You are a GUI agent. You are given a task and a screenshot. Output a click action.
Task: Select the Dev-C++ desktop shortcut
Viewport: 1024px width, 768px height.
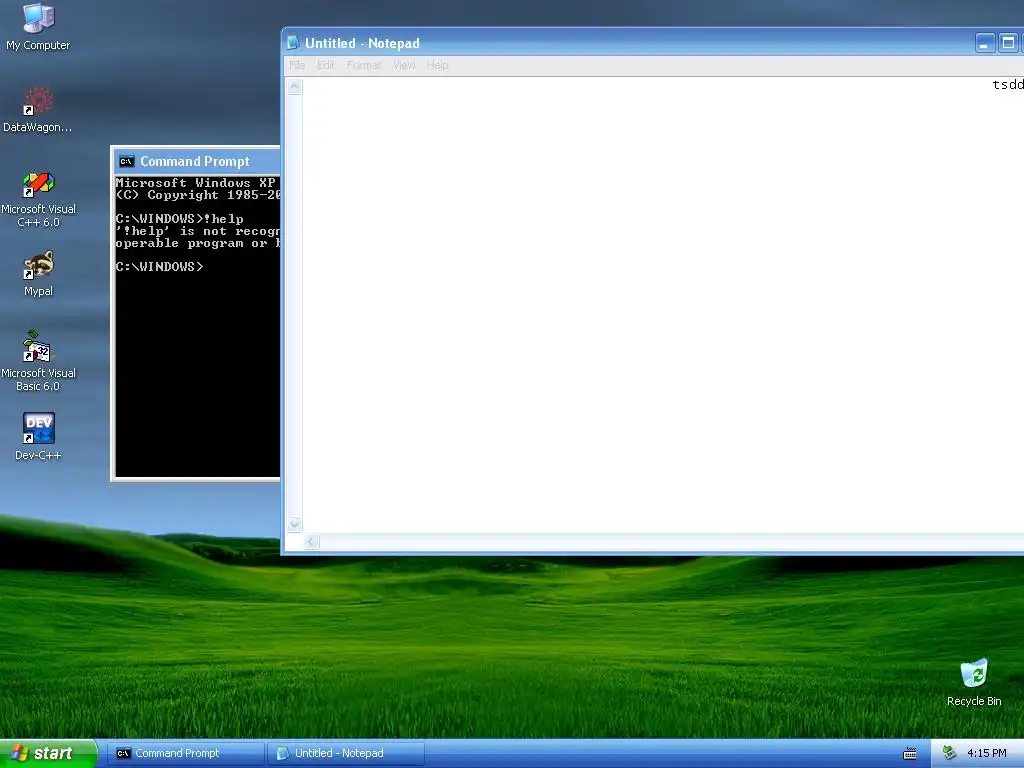coord(39,436)
